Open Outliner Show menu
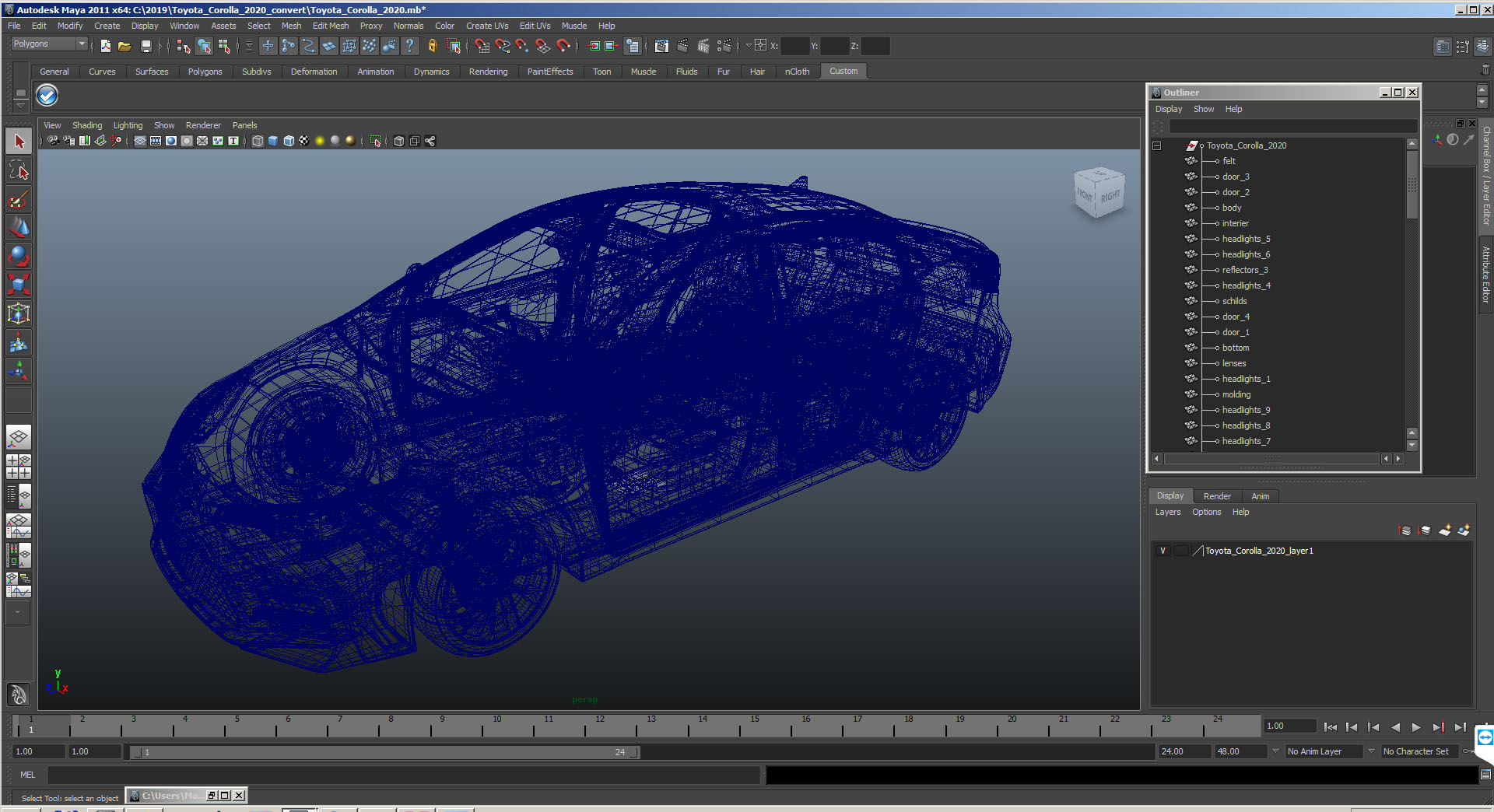Viewport: 1494px width, 812px height. [x=1204, y=109]
